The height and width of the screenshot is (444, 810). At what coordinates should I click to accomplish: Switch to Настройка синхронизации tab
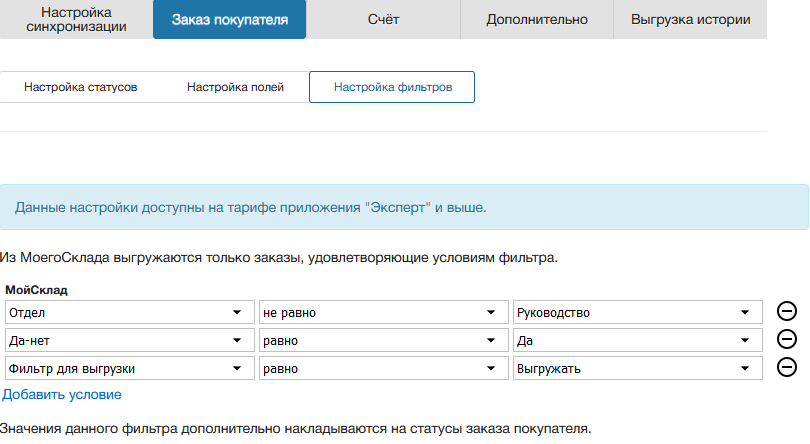pos(77,19)
